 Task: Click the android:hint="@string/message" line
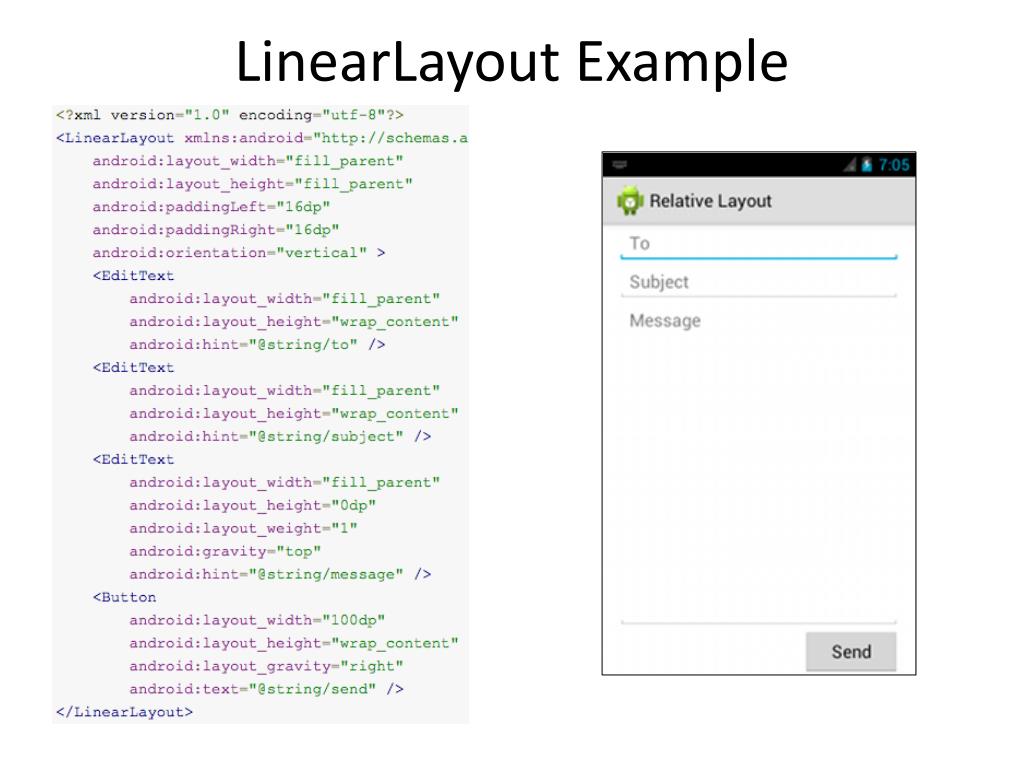(280, 574)
